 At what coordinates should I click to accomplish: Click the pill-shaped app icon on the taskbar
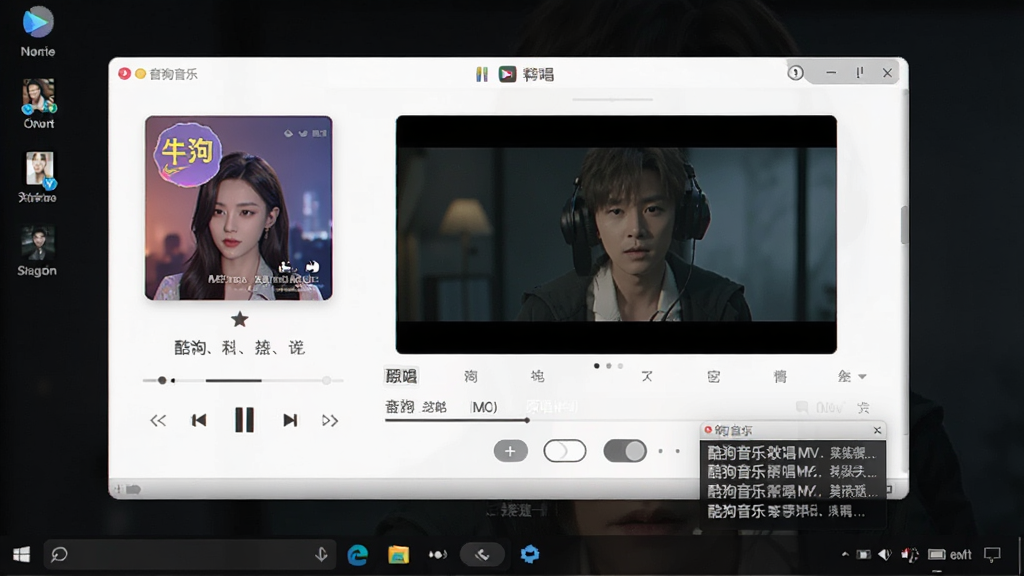pos(482,554)
